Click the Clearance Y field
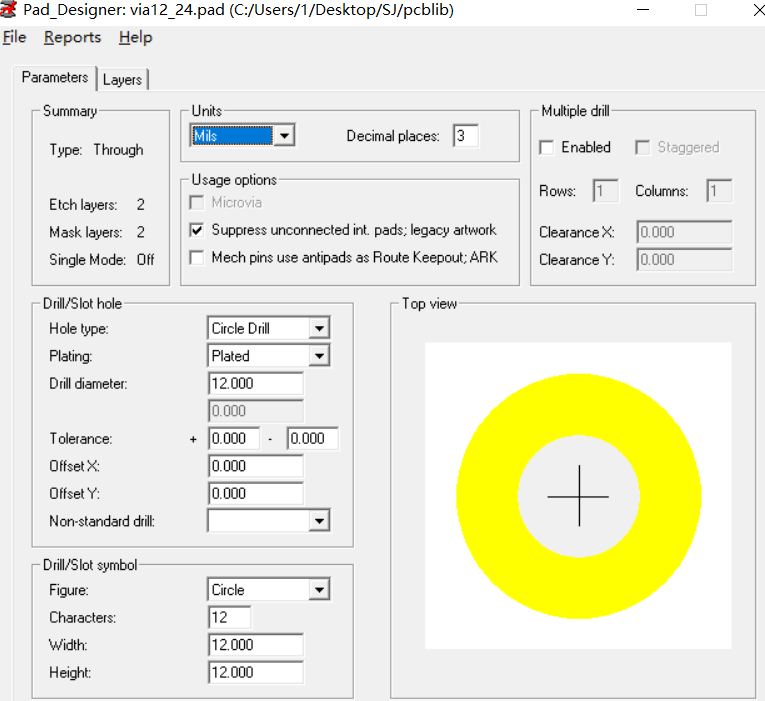 684,260
